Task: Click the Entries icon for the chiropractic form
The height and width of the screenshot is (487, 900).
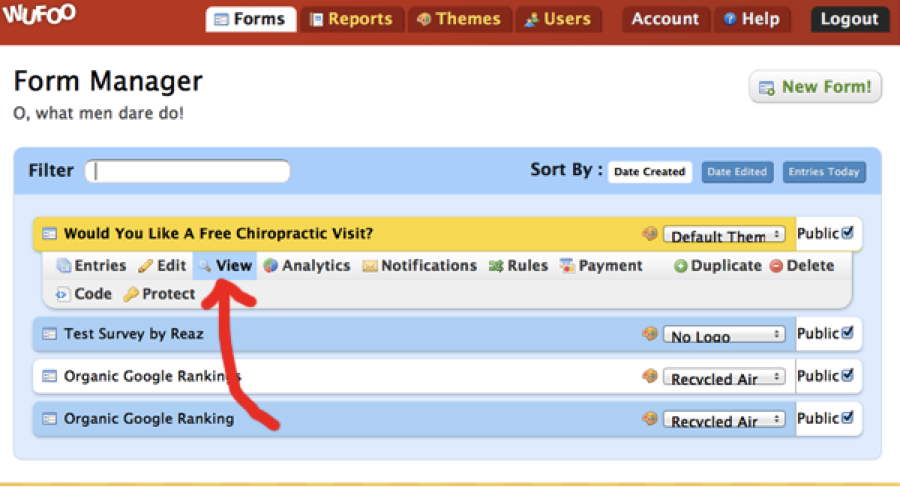Action: [x=64, y=266]
